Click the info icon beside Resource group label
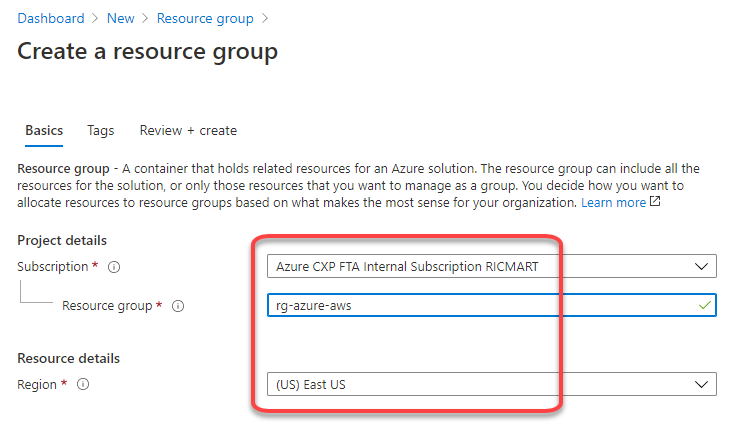This screenshot has width=748, height=440. click(178, 306)
